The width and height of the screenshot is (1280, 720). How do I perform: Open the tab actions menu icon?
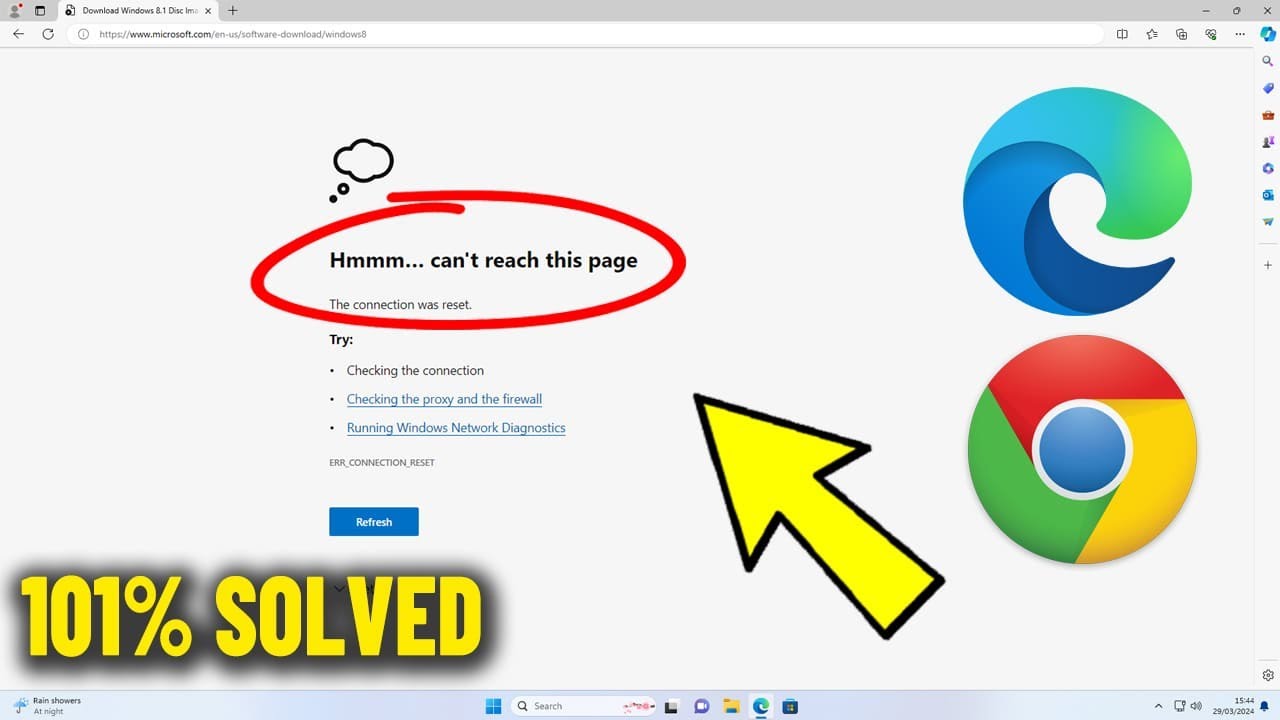[40, 10]
